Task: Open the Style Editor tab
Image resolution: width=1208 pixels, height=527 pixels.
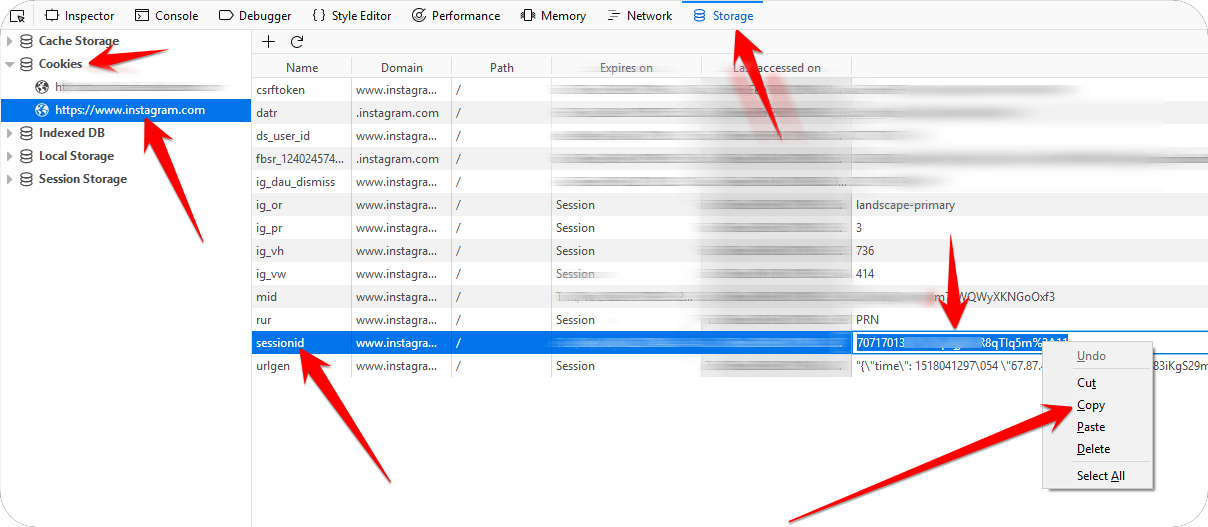Action: [352, 16]
